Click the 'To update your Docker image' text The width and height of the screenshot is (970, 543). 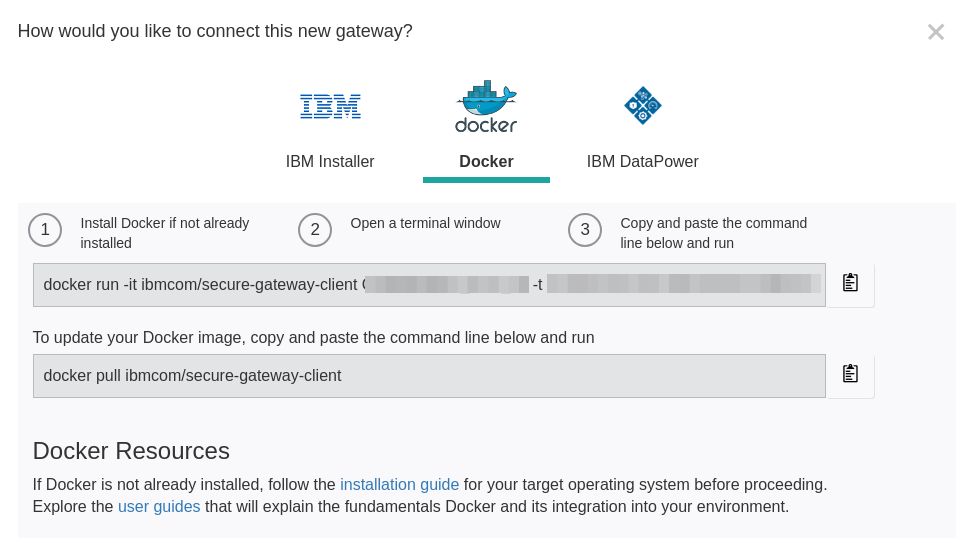(x=313, y=338)
